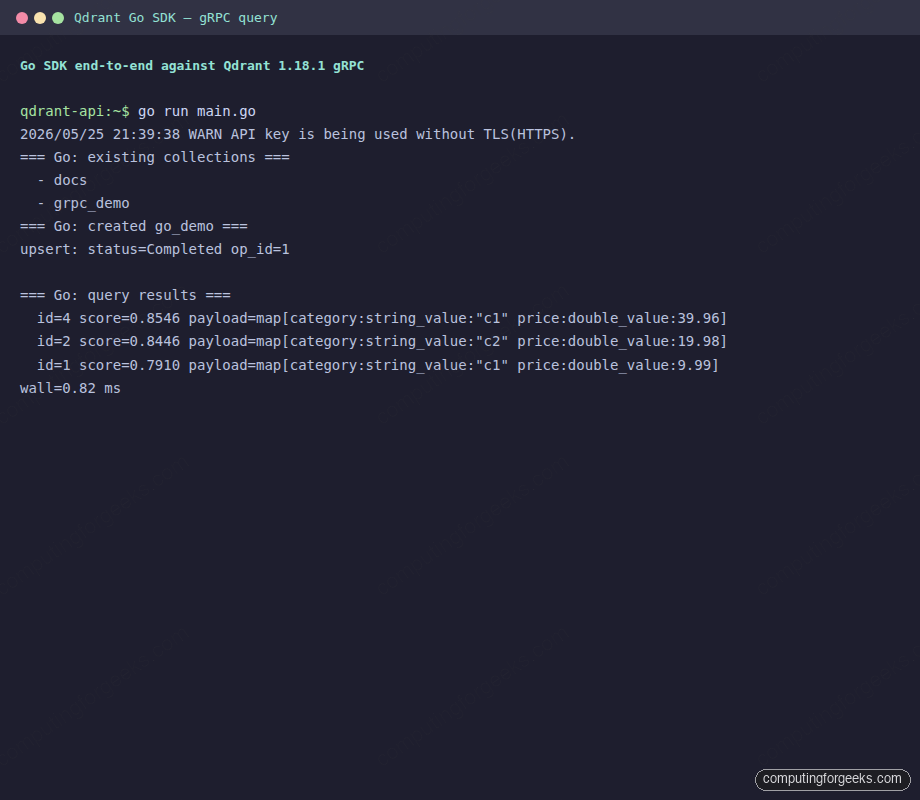The width and height of the screenshot is (920, 800).
Task: Select the WARN API key without TLS line
Action: pos(297,134)
